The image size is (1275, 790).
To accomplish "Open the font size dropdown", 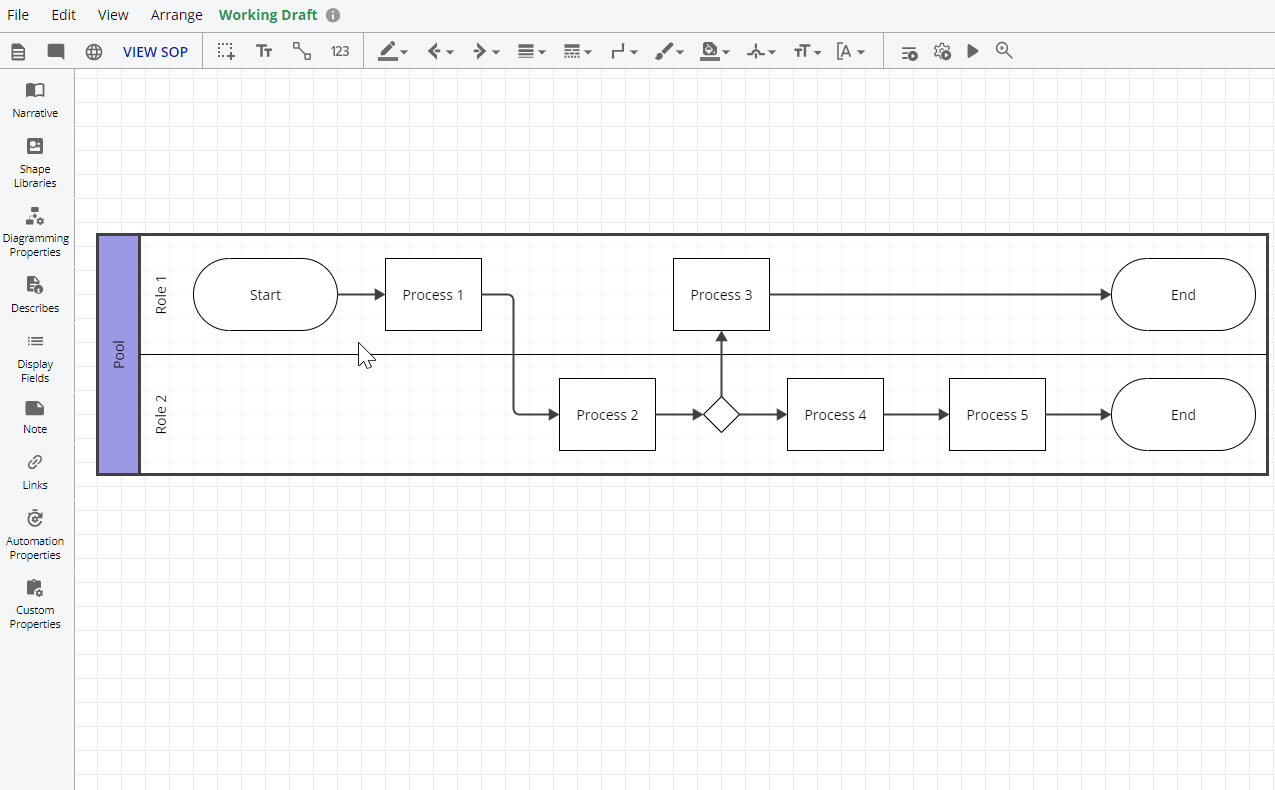I will coord(807,51).
